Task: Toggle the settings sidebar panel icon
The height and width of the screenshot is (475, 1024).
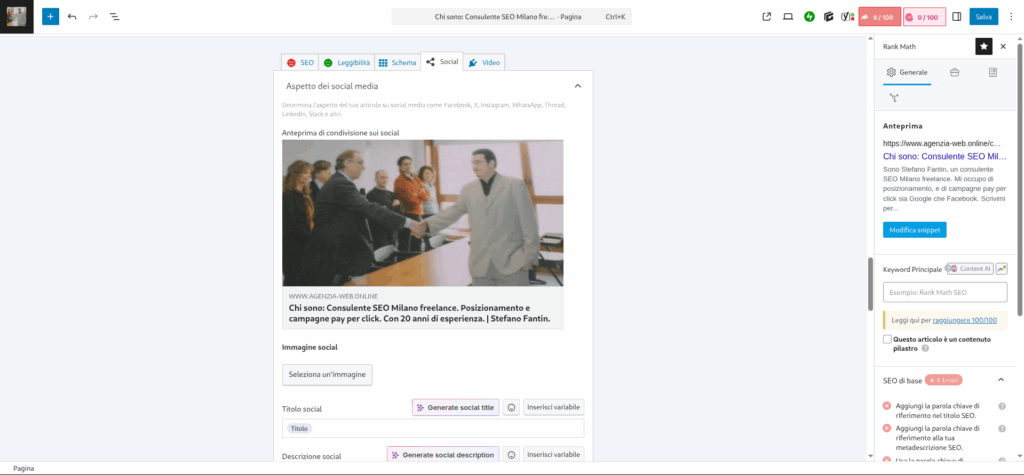Action: (957, 17)
